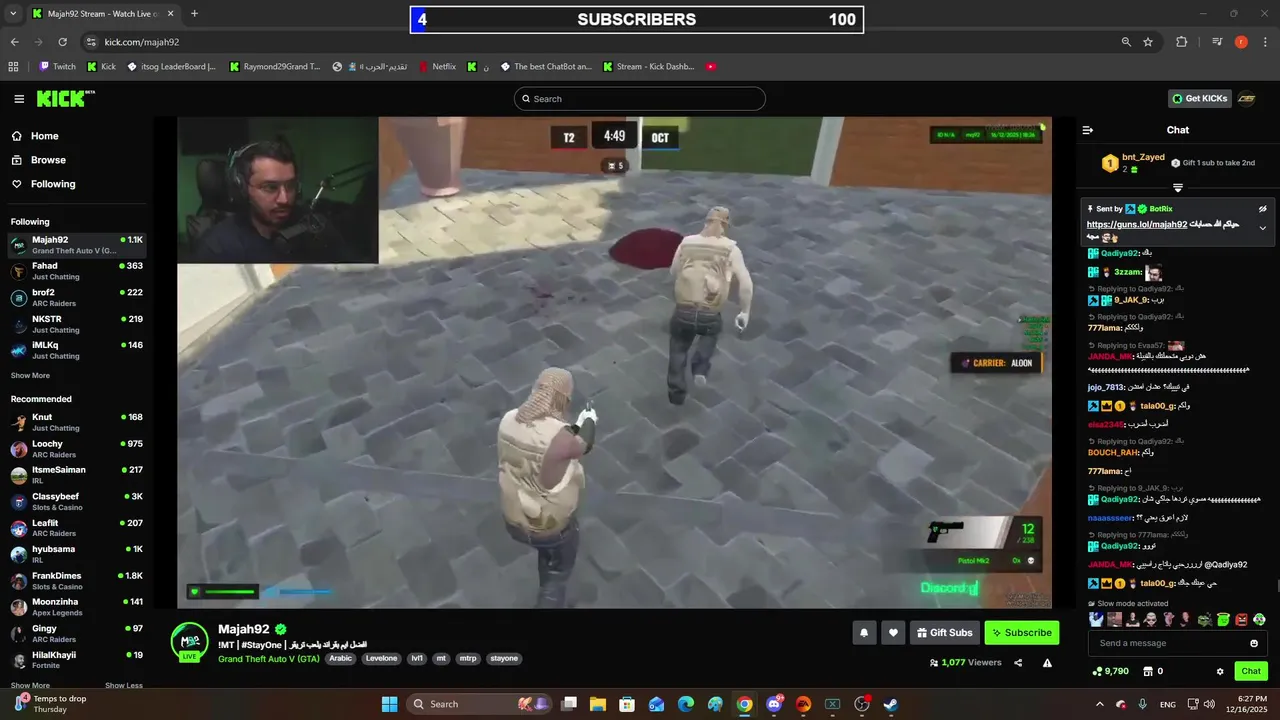Image resolution: width=1280 pixels, height=720 pixels.
Task: Open Chrome media control icon
Action: (1217, 42)
